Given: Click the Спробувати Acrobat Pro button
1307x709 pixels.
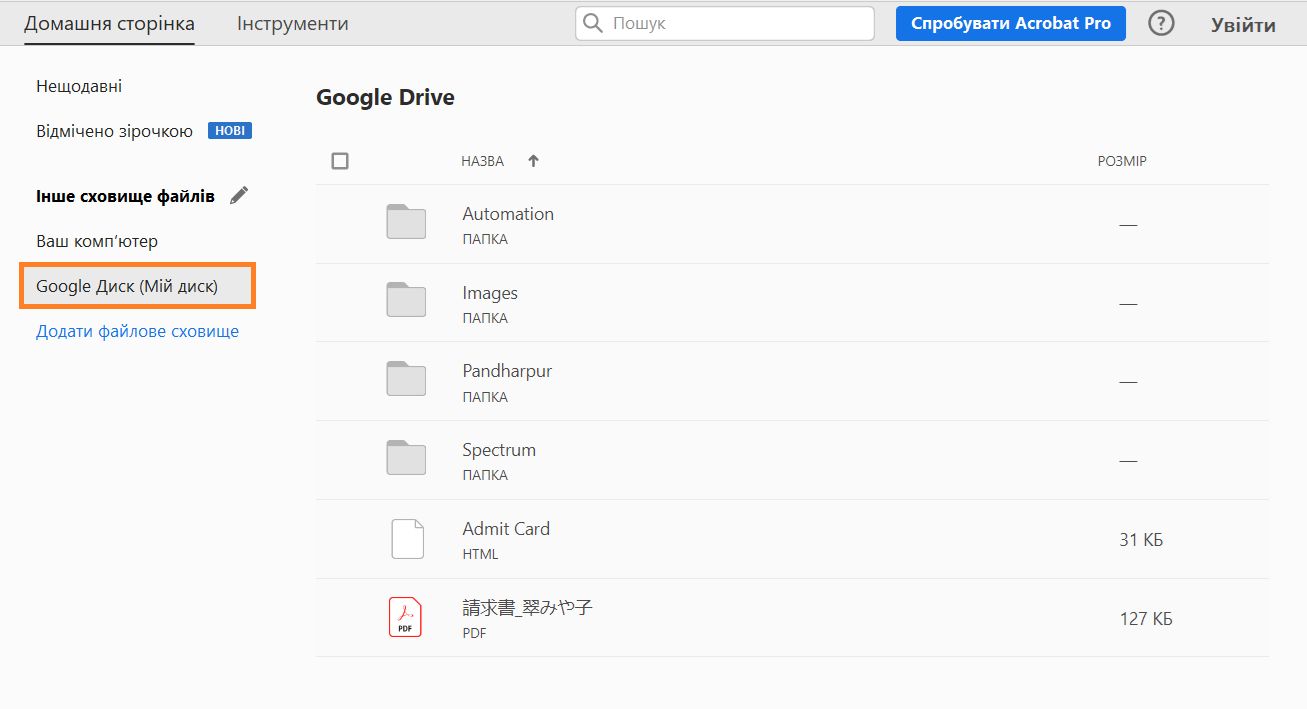Looking at the screenshot, I should click(x=1009, y=22).
